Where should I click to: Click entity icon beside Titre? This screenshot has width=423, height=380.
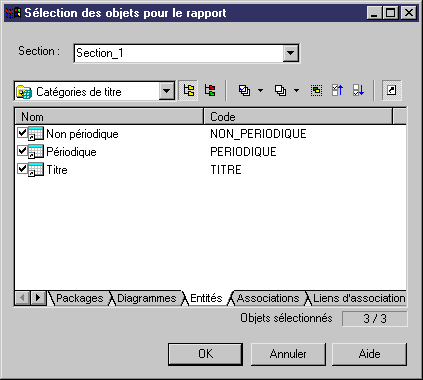coord(36,170)
